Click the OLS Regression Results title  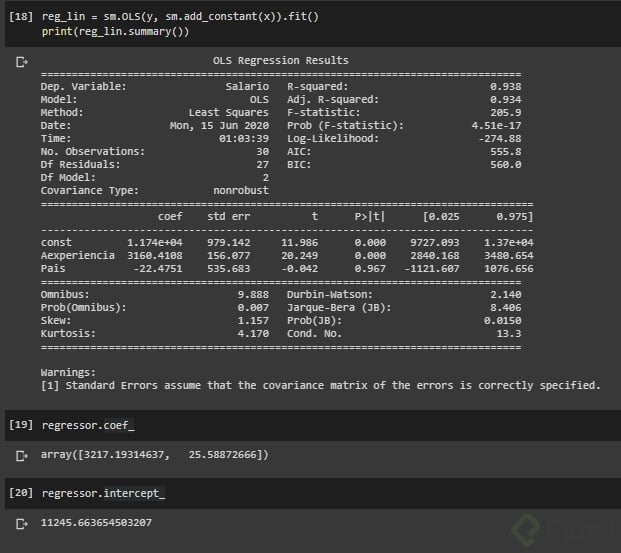pos(281,61)
